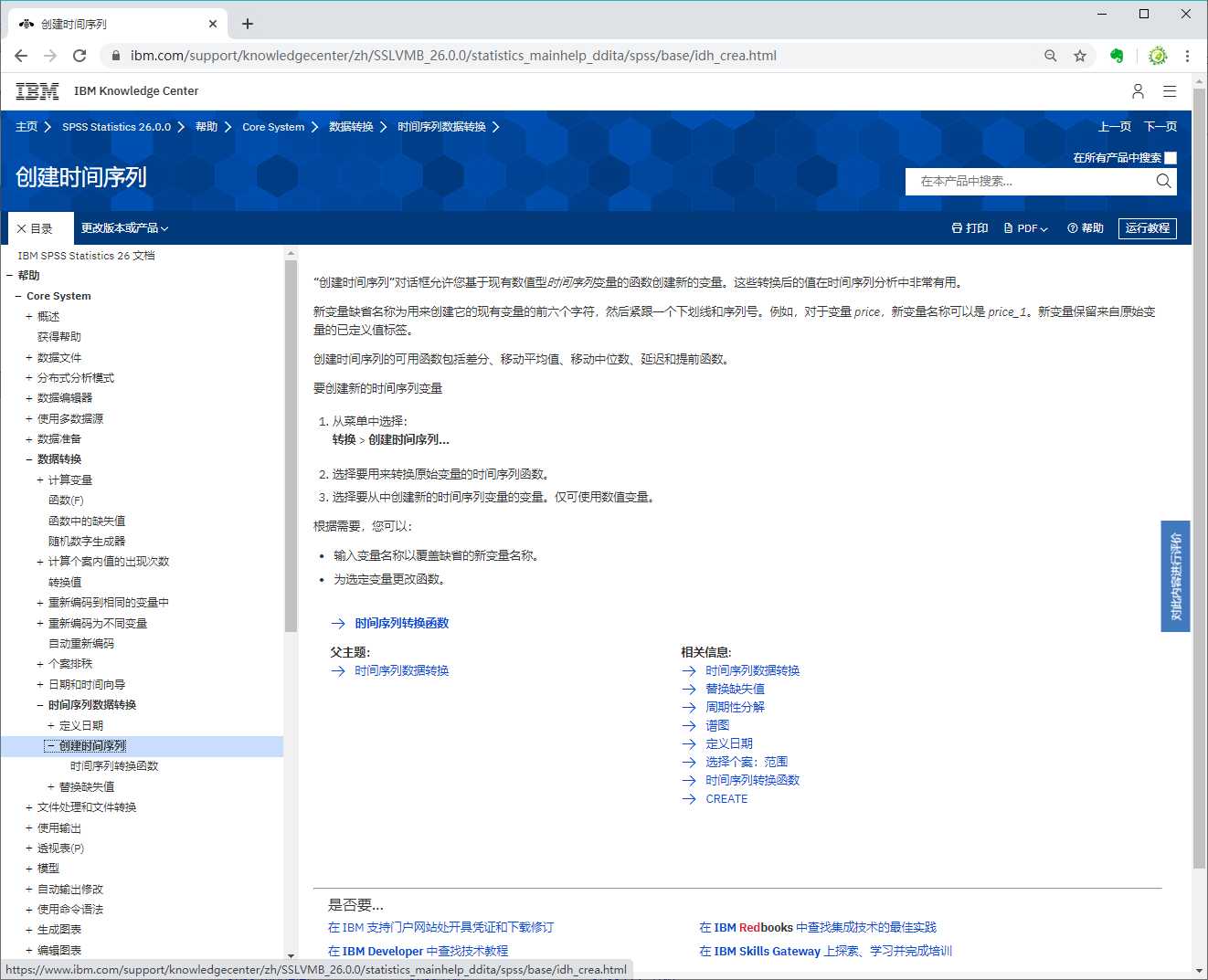
Task: Click the blue feedback tab on right edge
Action: coord(1175,576)
